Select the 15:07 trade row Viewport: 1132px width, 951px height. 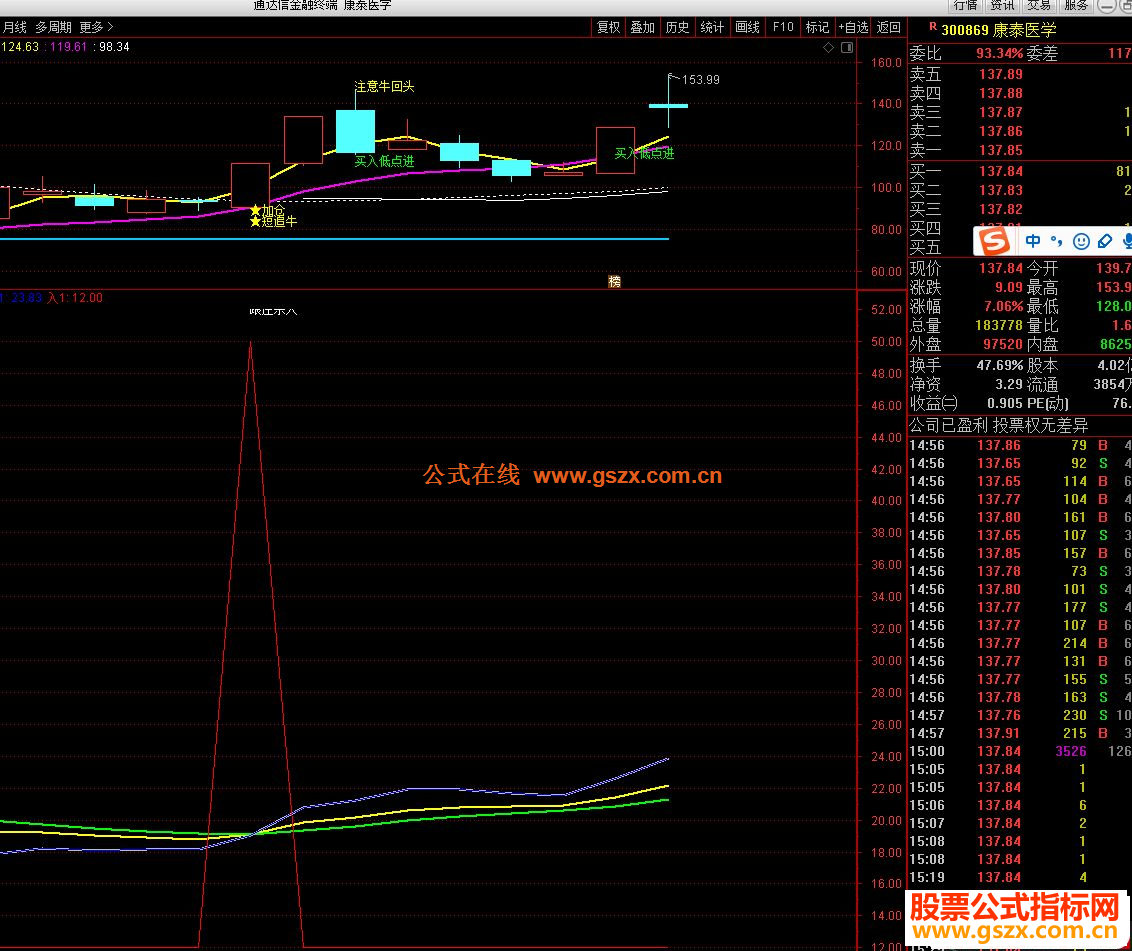point(1019,823)
